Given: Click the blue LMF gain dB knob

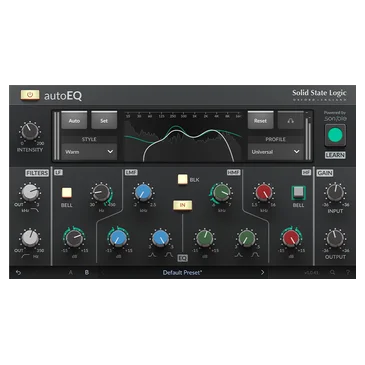Looking at the screenshot, I should [118, 238].
